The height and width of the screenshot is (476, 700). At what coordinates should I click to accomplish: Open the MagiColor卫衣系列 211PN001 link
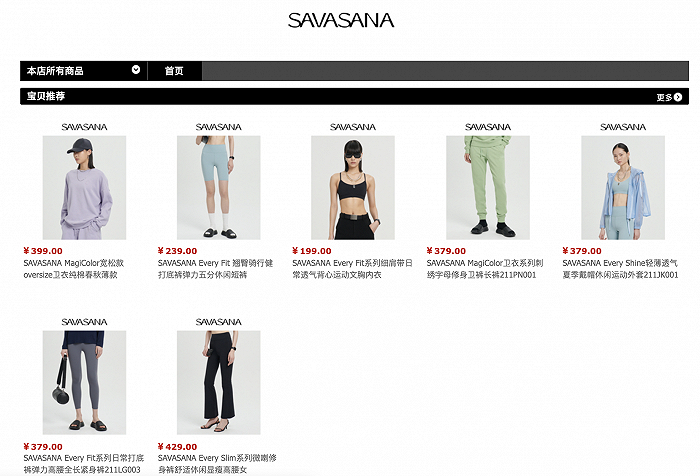485,269
